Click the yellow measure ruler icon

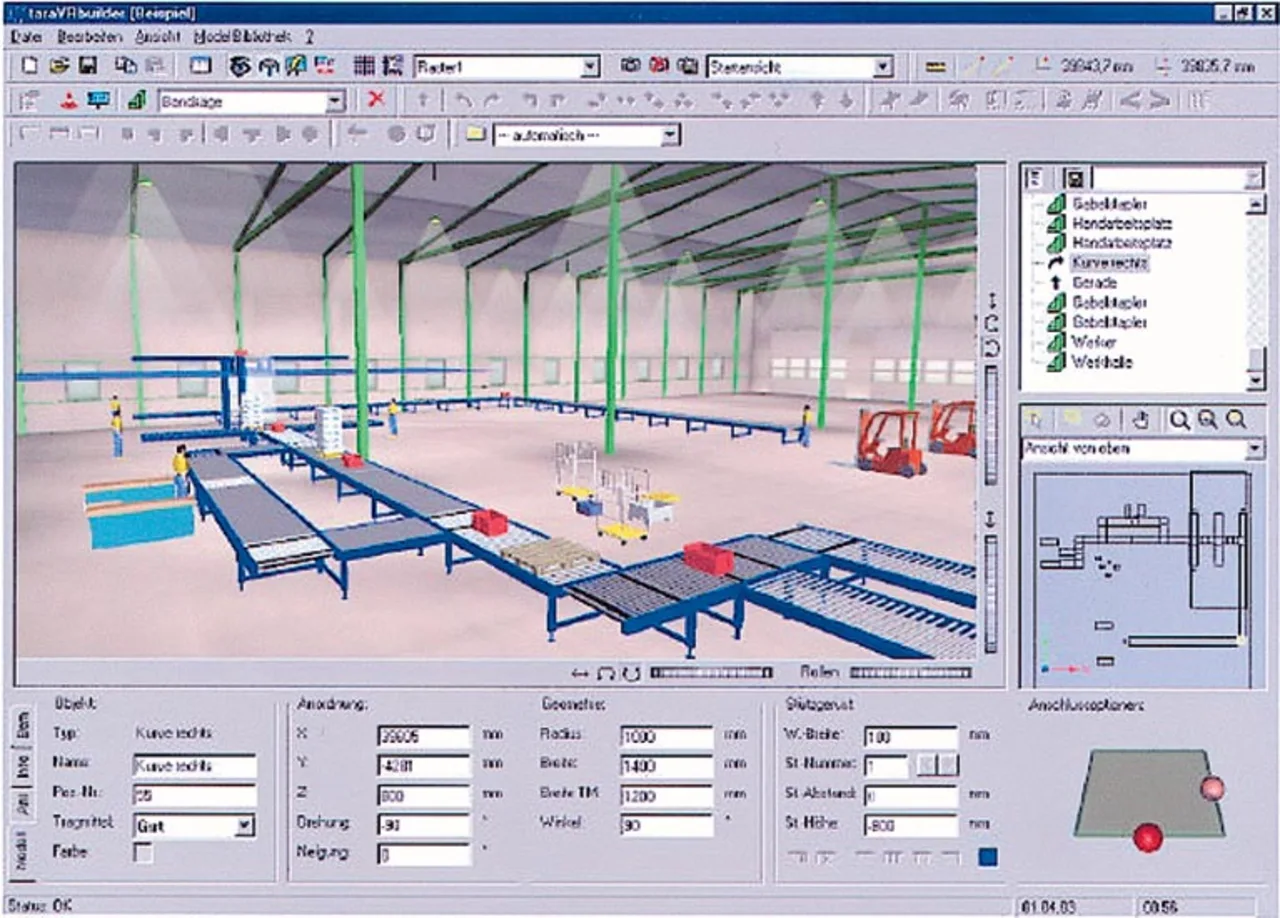pos(936,67)
